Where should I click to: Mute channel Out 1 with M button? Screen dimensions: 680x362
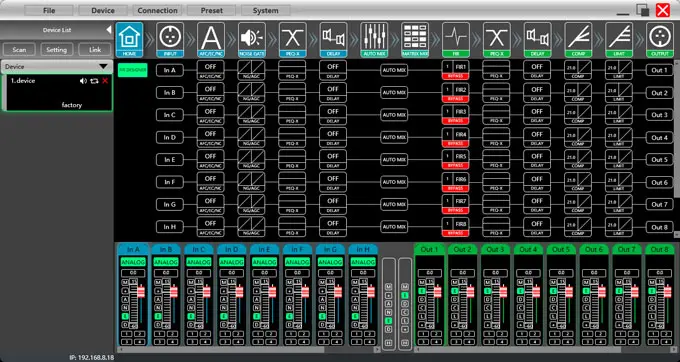(421, 282)
